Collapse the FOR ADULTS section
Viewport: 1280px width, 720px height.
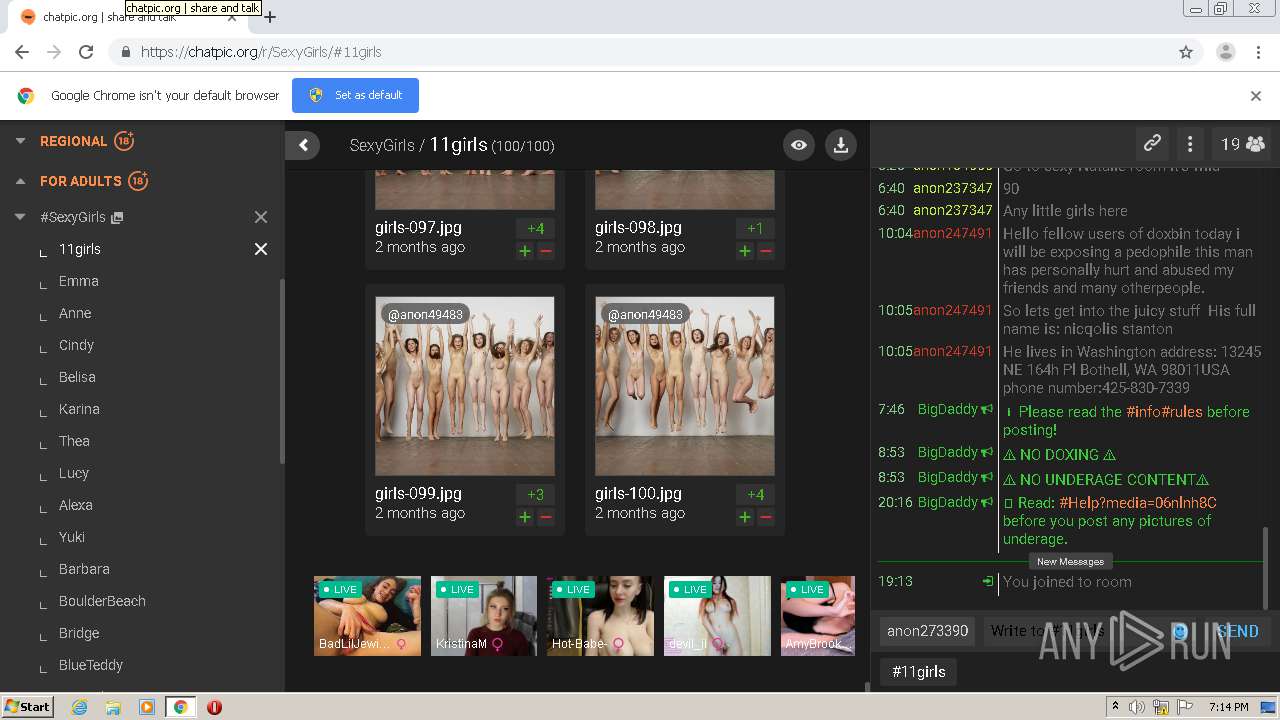(x=20, y=181)
